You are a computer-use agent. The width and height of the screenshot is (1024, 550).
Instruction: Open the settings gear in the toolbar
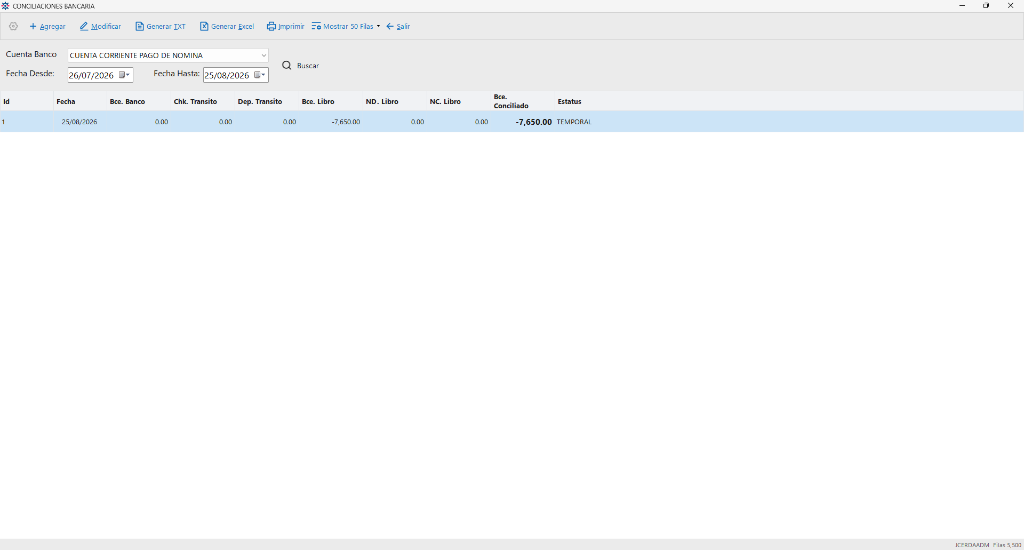tap(13, 27)
